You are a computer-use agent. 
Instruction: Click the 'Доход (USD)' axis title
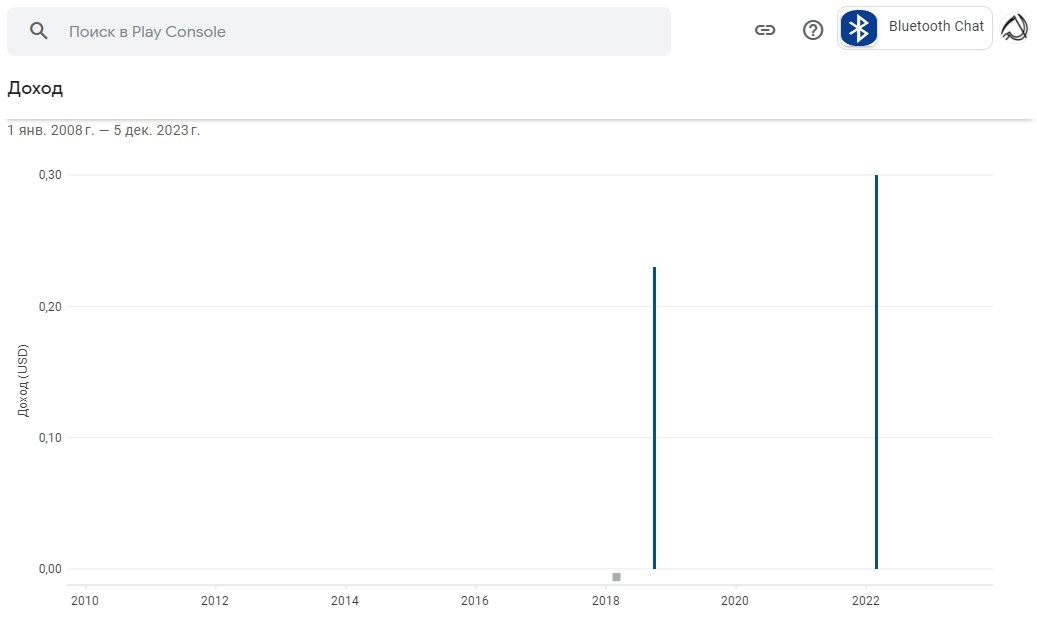point(23,380)
